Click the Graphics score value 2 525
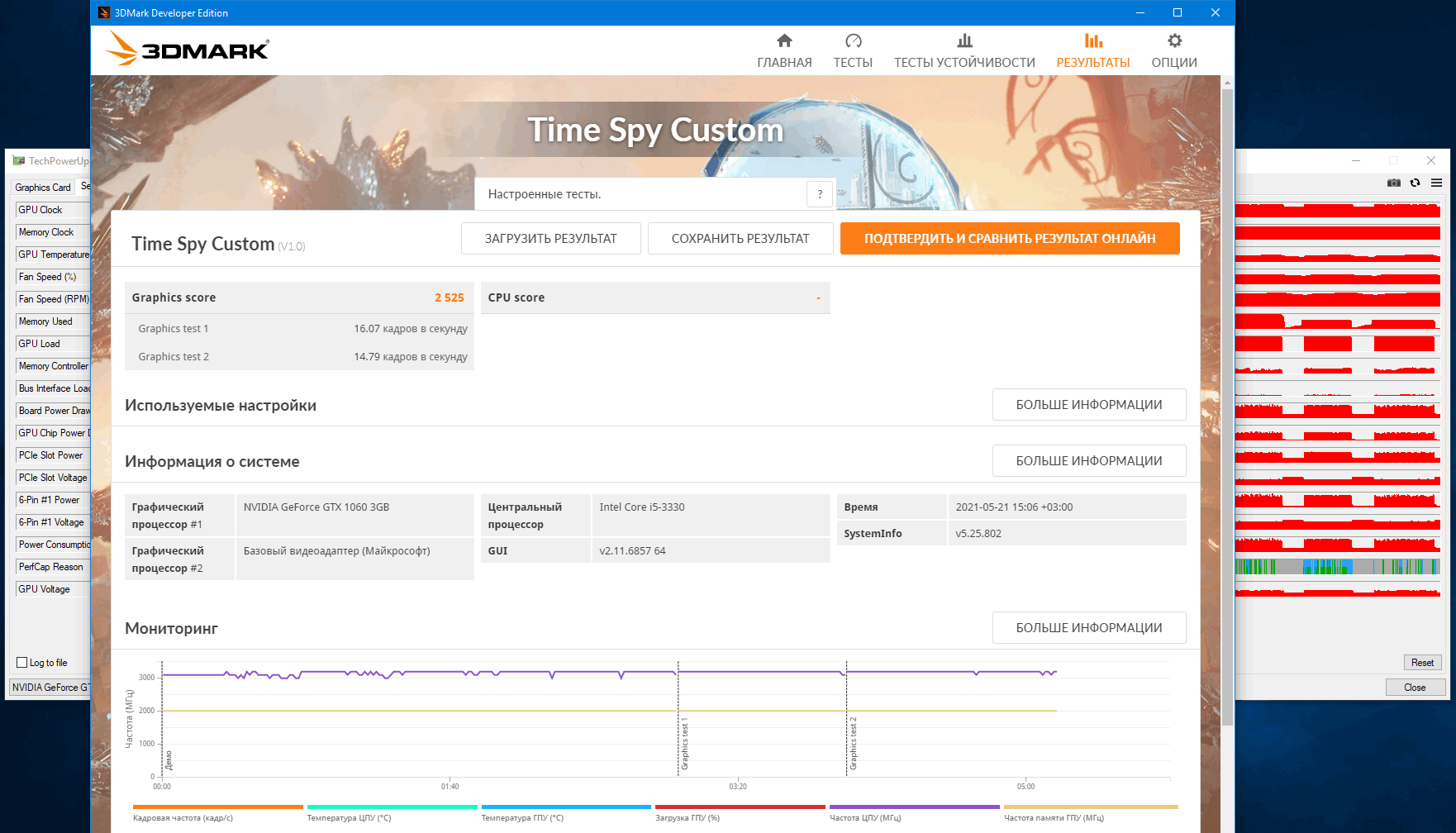 (450, 297)
